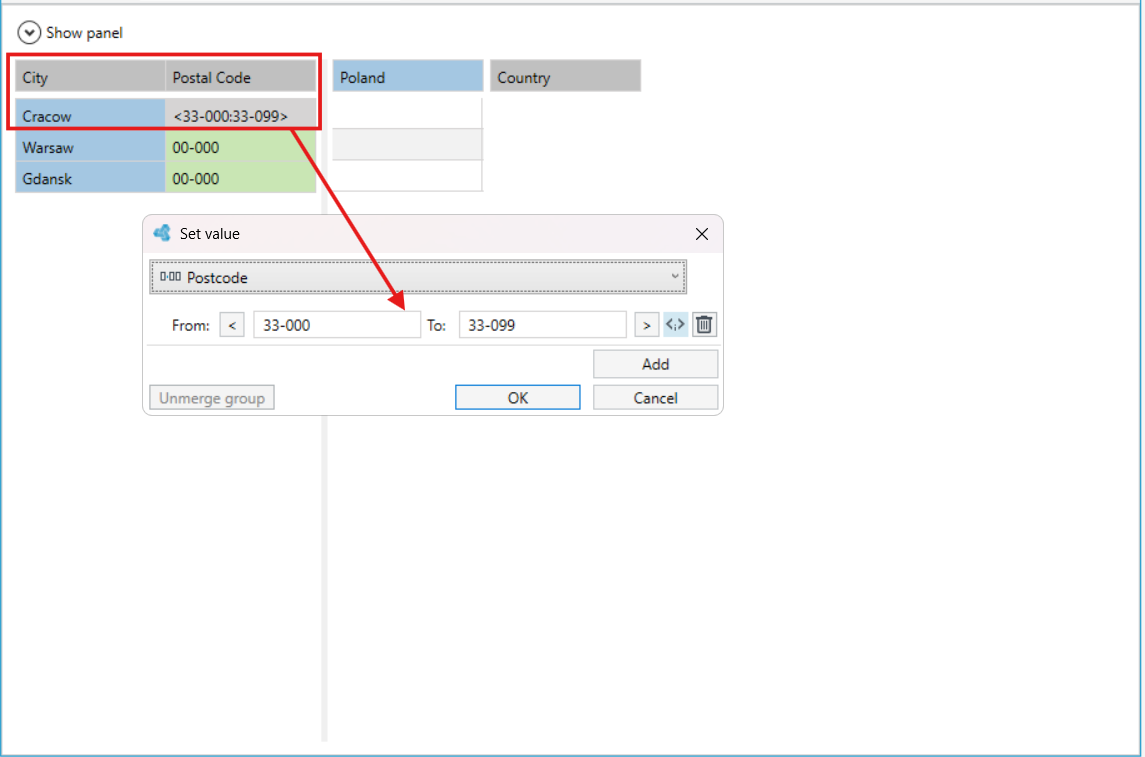Open the Postcode type dropdown

418,277
